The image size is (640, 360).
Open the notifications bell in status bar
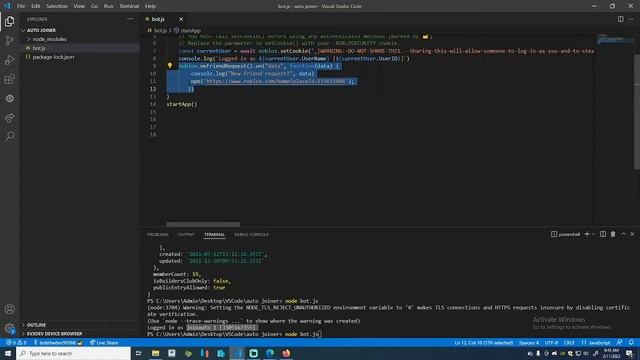(x=631, y=342)
